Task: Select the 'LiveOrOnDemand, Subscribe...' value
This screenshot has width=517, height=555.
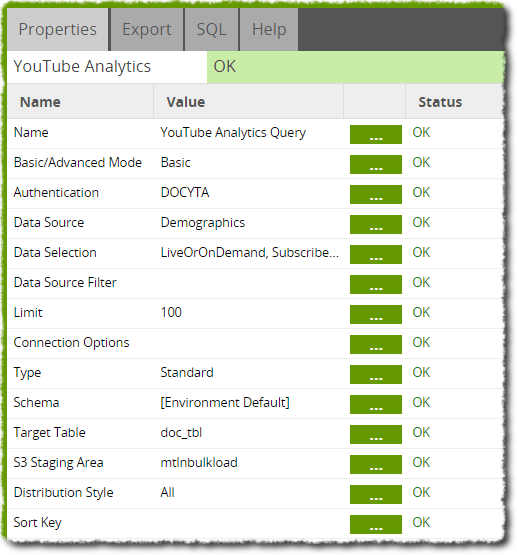Action: [x=249, y=252]
